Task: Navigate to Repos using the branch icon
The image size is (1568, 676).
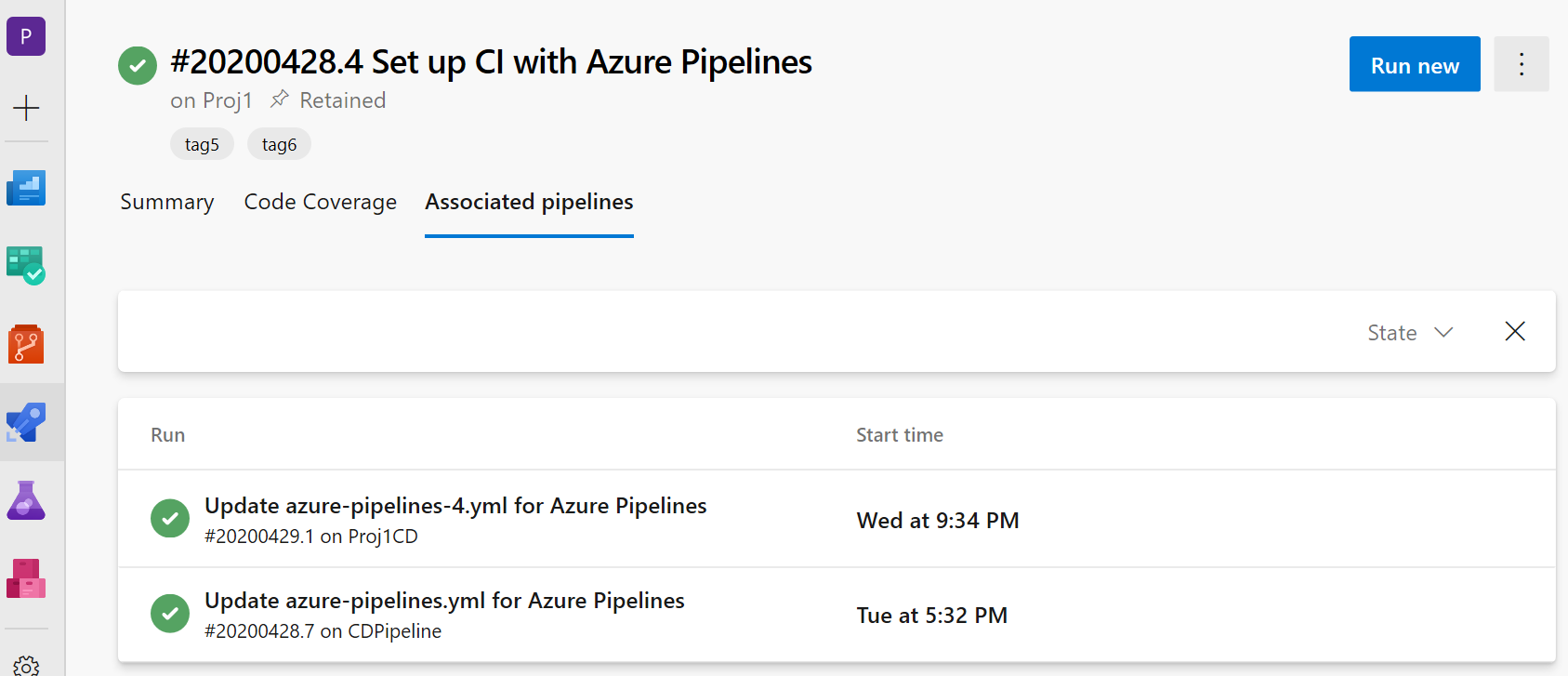Action: tap(26, 344)
